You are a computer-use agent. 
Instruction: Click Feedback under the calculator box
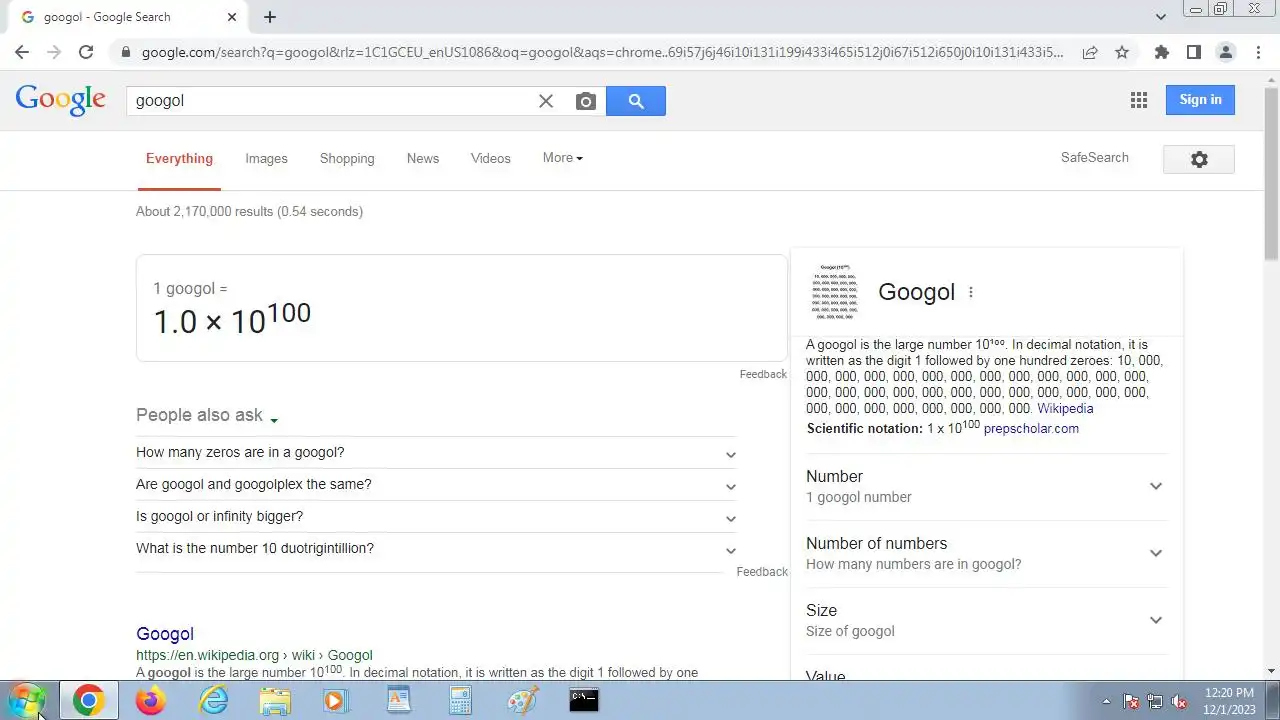tap(763, 374)
